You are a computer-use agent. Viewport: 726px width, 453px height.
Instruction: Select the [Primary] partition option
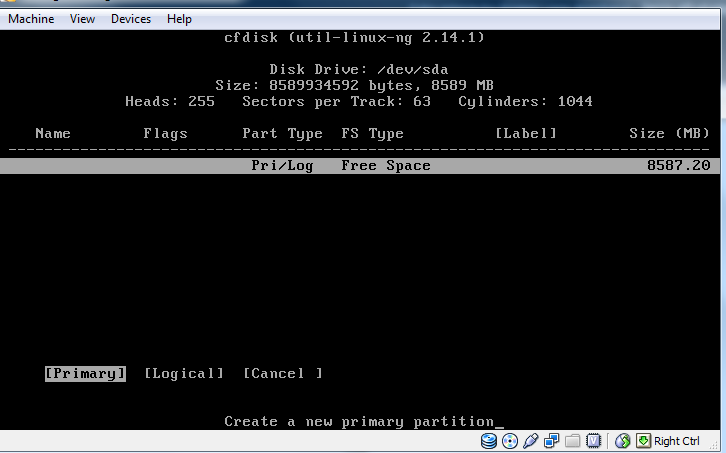(x=85, y=373)
